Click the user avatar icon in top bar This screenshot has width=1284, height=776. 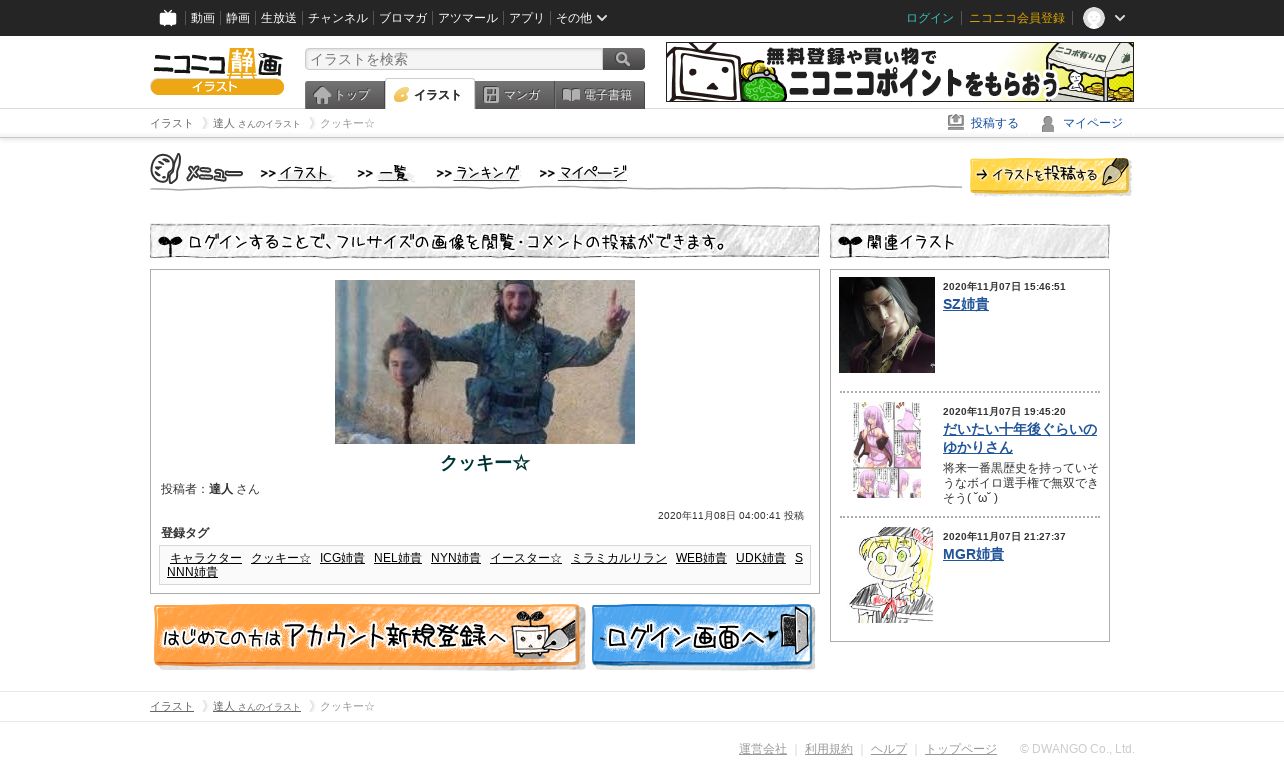coord(1094,18)
